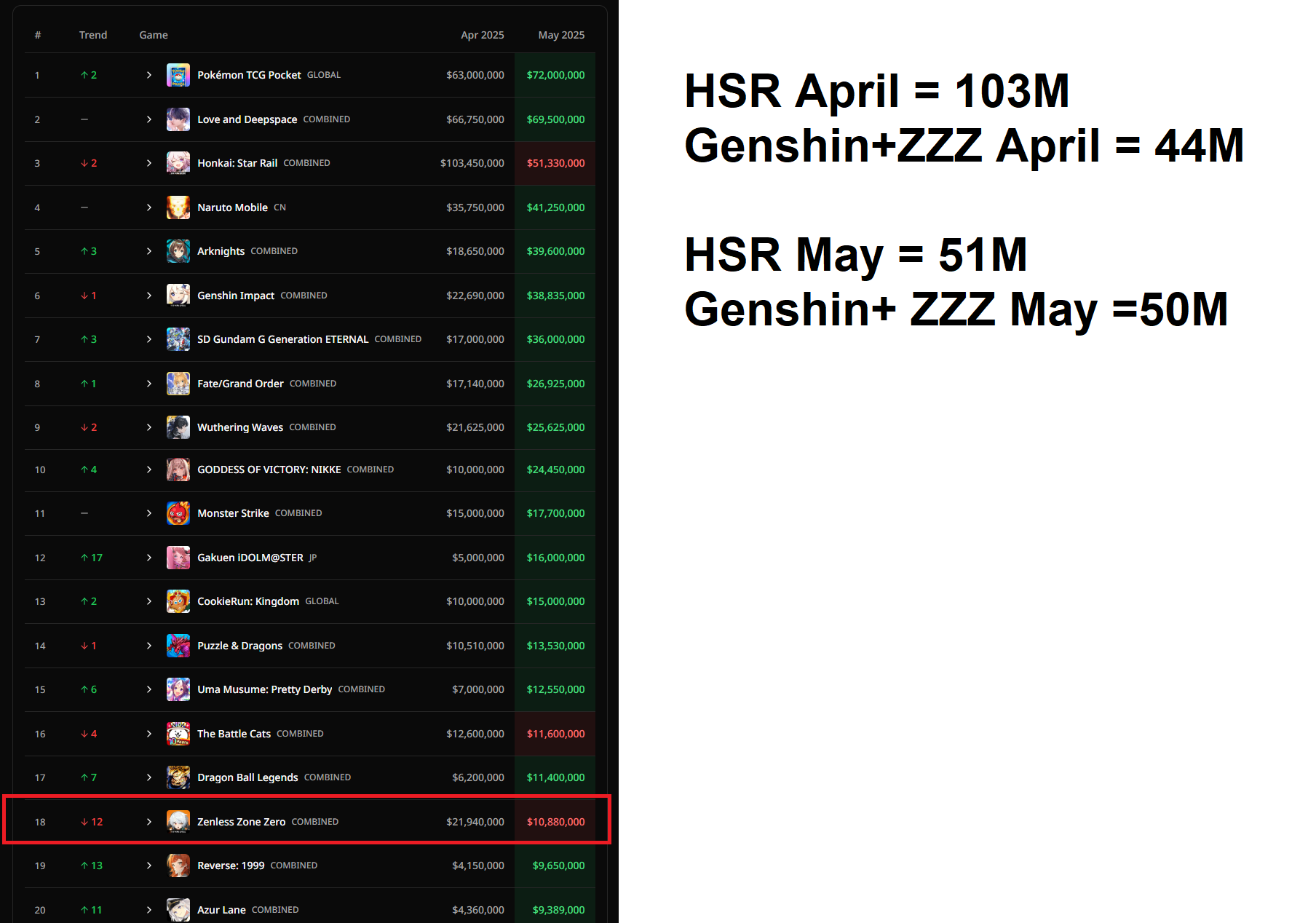
Task: Open the Love and Deepspace game name
Action: [247, 119]
